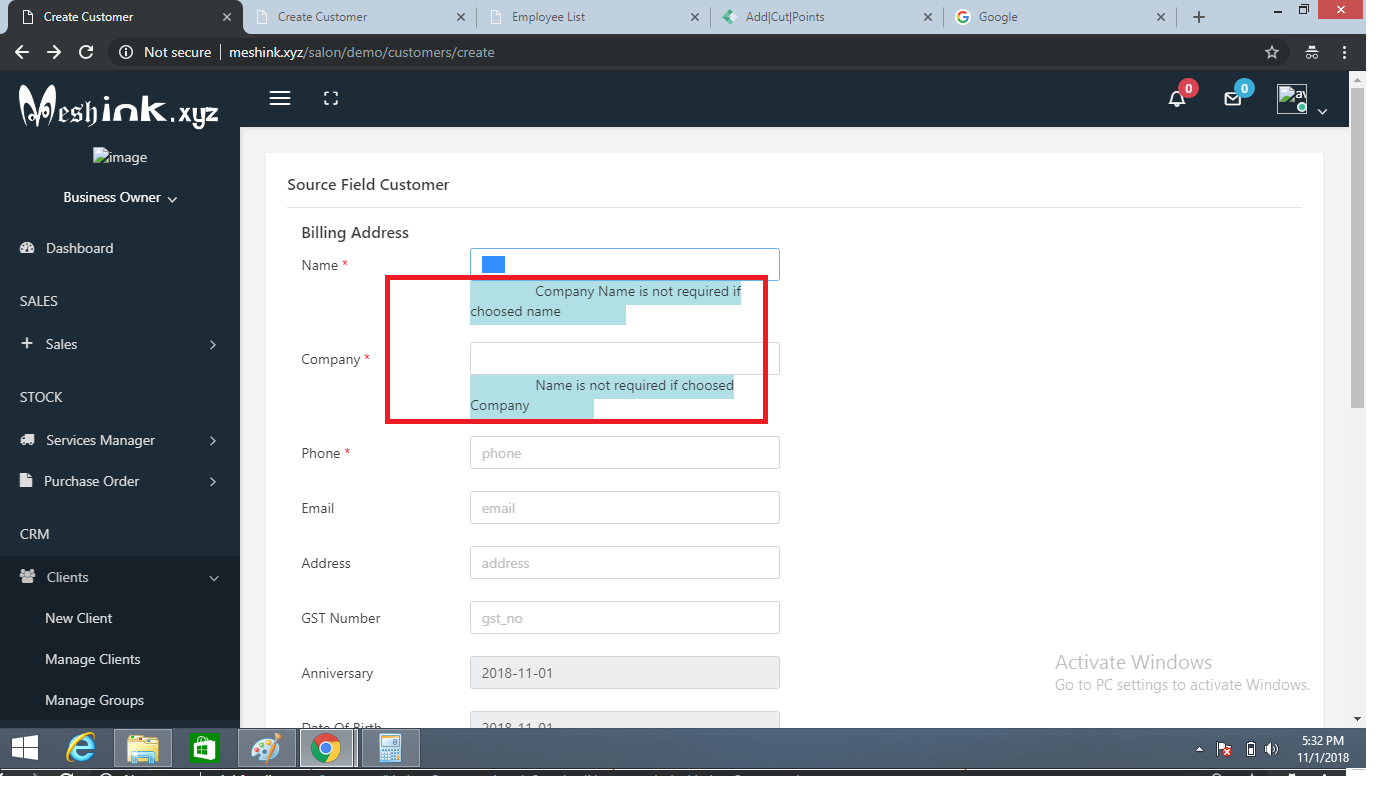Close the Employee List tab
Screen dimensions: 1380x796
[694, 17]
